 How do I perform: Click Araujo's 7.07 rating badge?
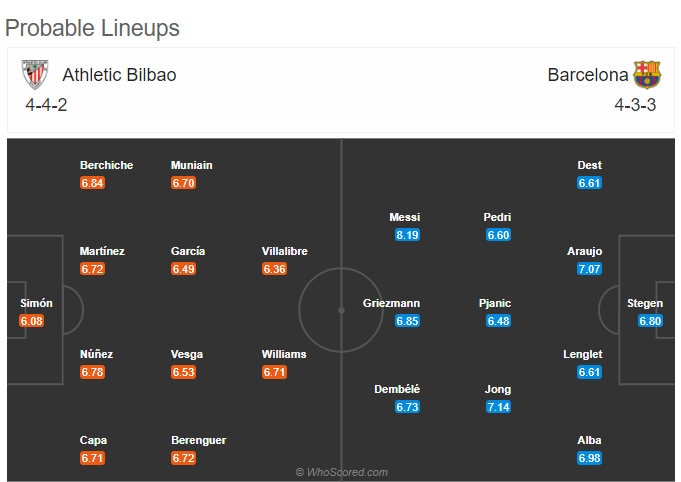click(x=589, y=269)
